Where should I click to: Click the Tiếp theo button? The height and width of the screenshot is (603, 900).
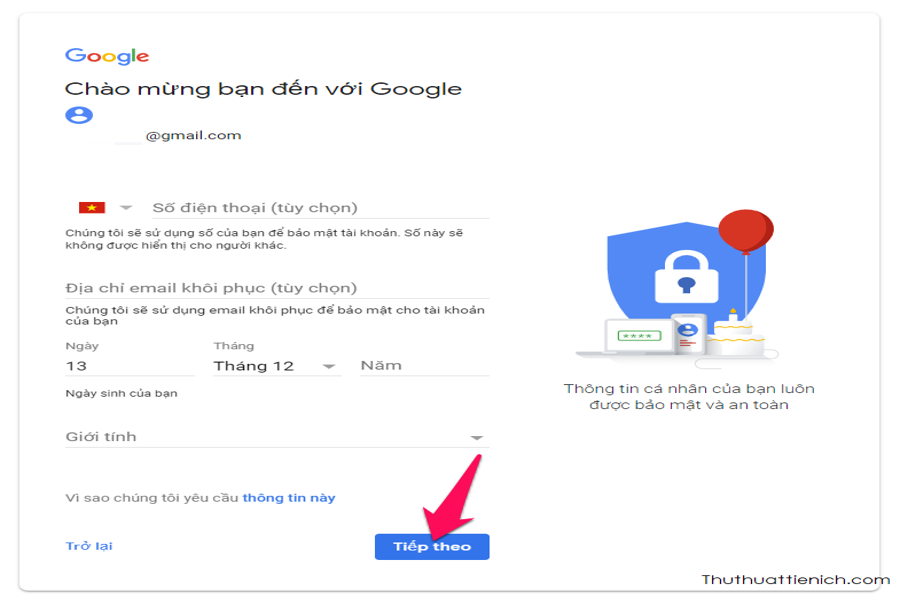tap(432, 547)
